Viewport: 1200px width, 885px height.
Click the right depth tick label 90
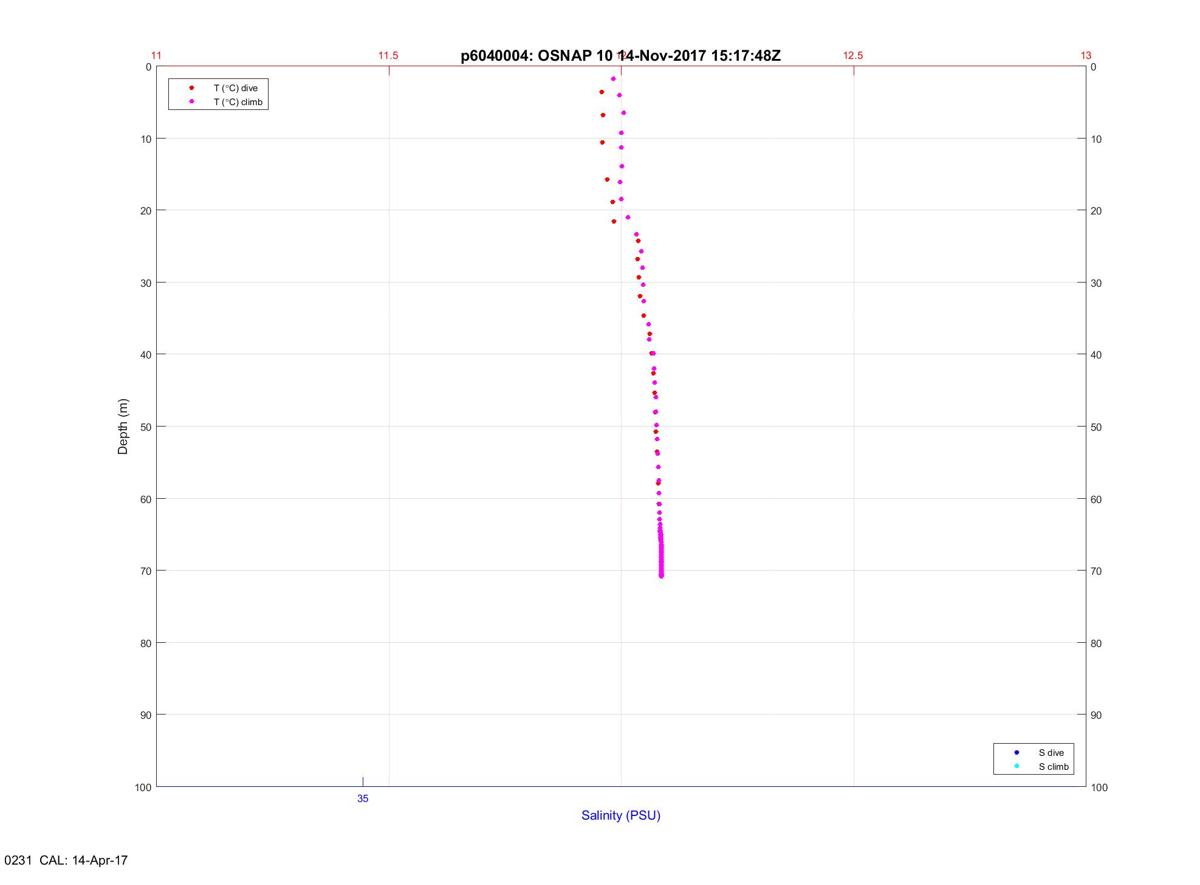1097,715
